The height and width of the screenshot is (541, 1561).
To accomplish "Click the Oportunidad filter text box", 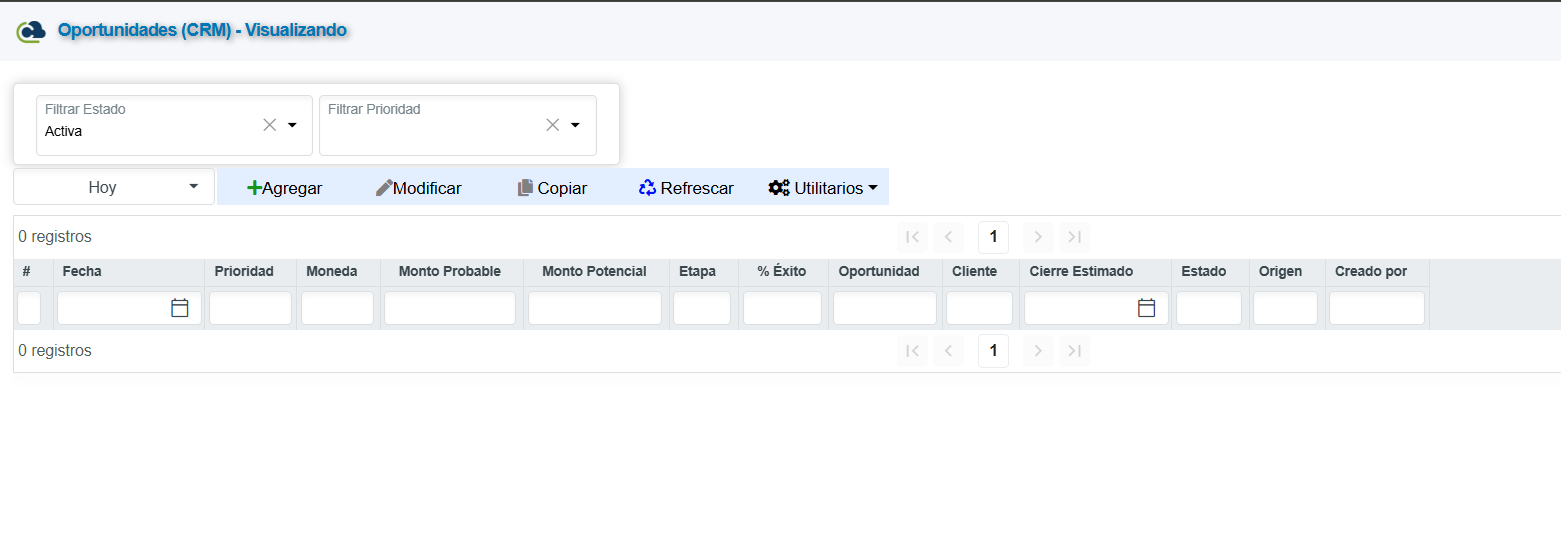I will click(884, 308).
